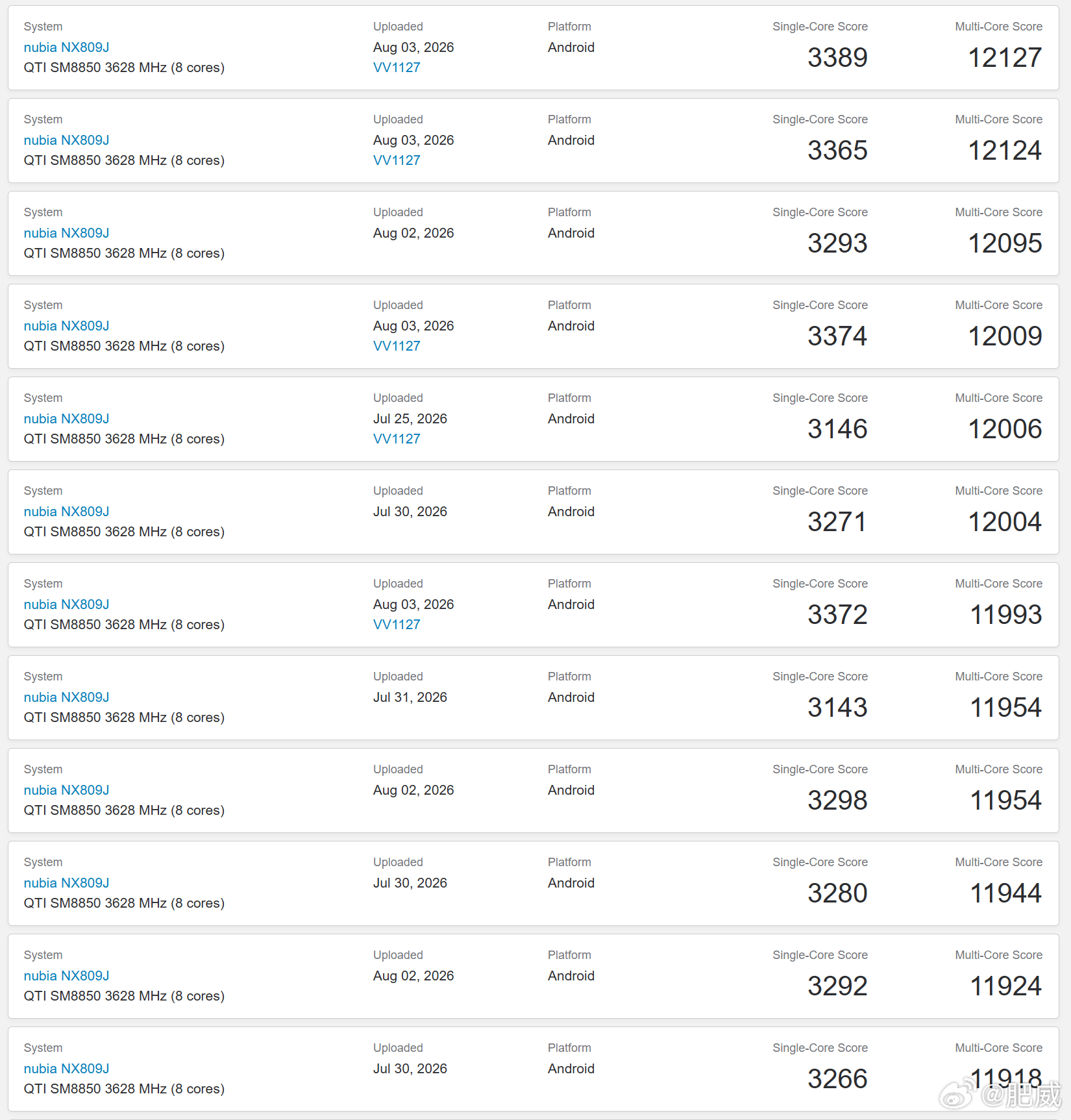The height and width of the screenshot is (1120, 1071).
Task: Click VV1127 uploader link on the 3374 result
Action: pos(397,346)
